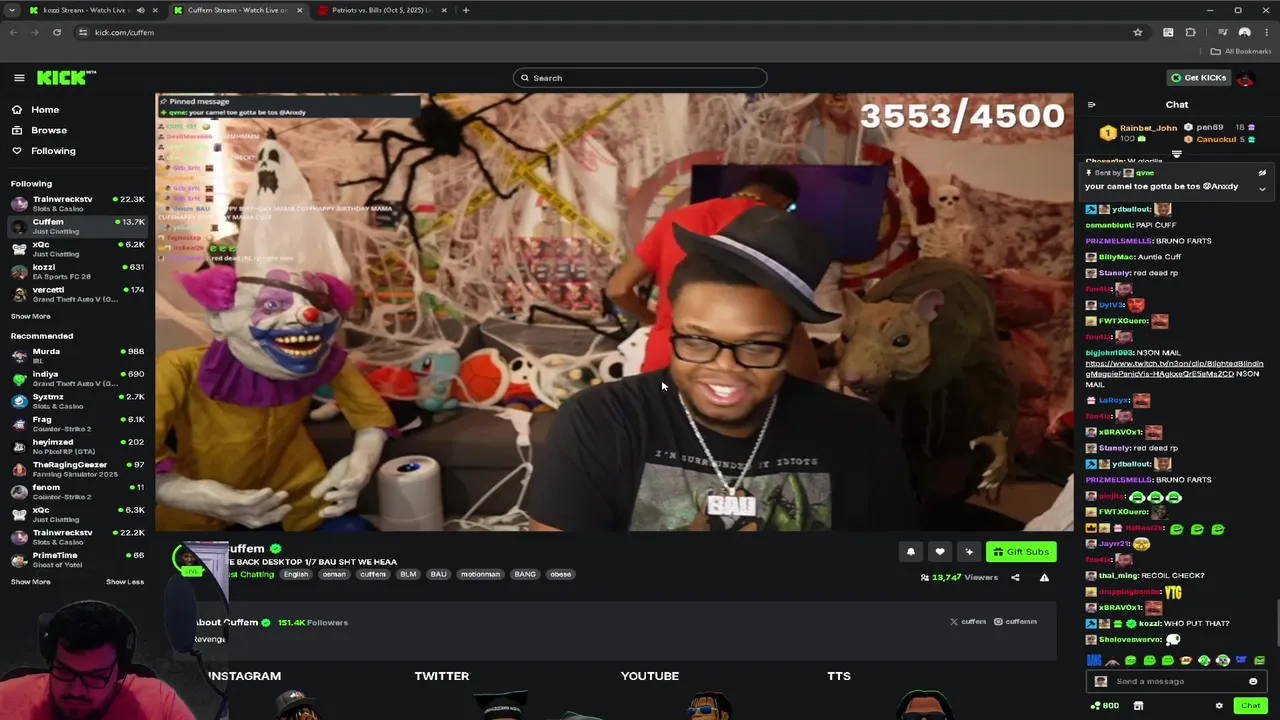The image size is (1280, 720).
Task: Open the emoji picker in message box
Action: tap(1253, 681)
